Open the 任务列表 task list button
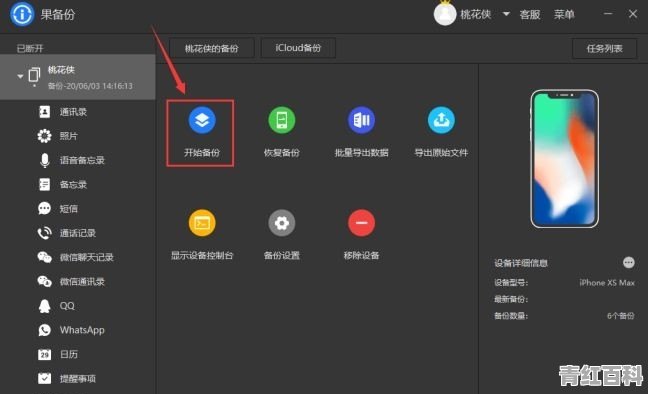 [x=604, y=48]
